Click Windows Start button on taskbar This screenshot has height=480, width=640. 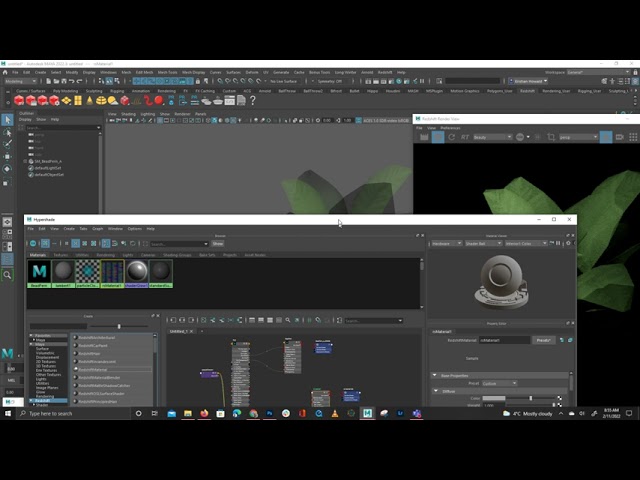tap(7, 413)
